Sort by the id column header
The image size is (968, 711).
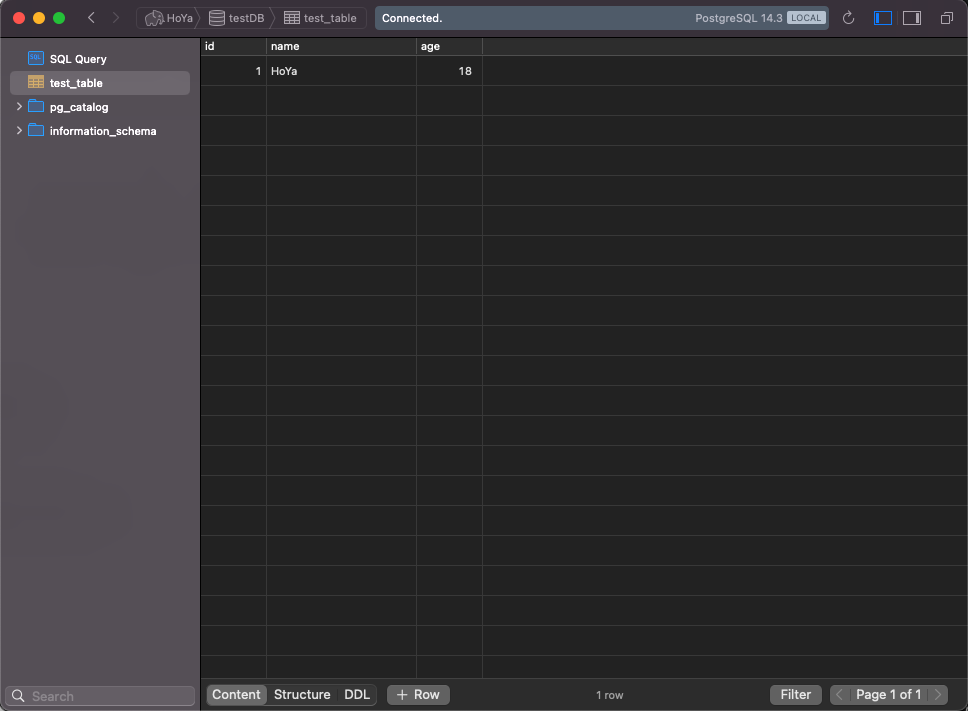pyautogui.click(x=233, y=46)
